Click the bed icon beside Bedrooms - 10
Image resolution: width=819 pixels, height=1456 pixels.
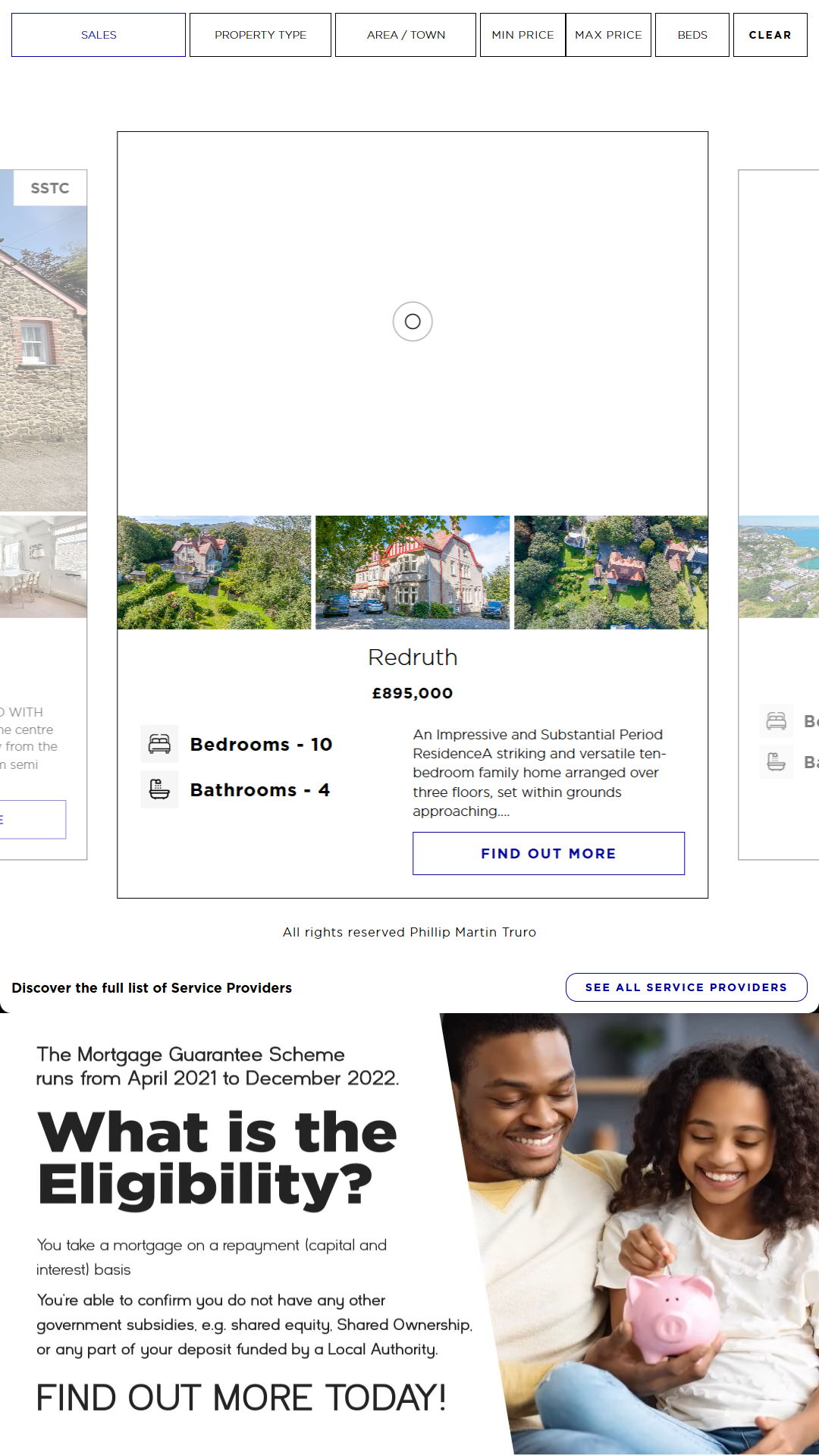click(159, 744)
